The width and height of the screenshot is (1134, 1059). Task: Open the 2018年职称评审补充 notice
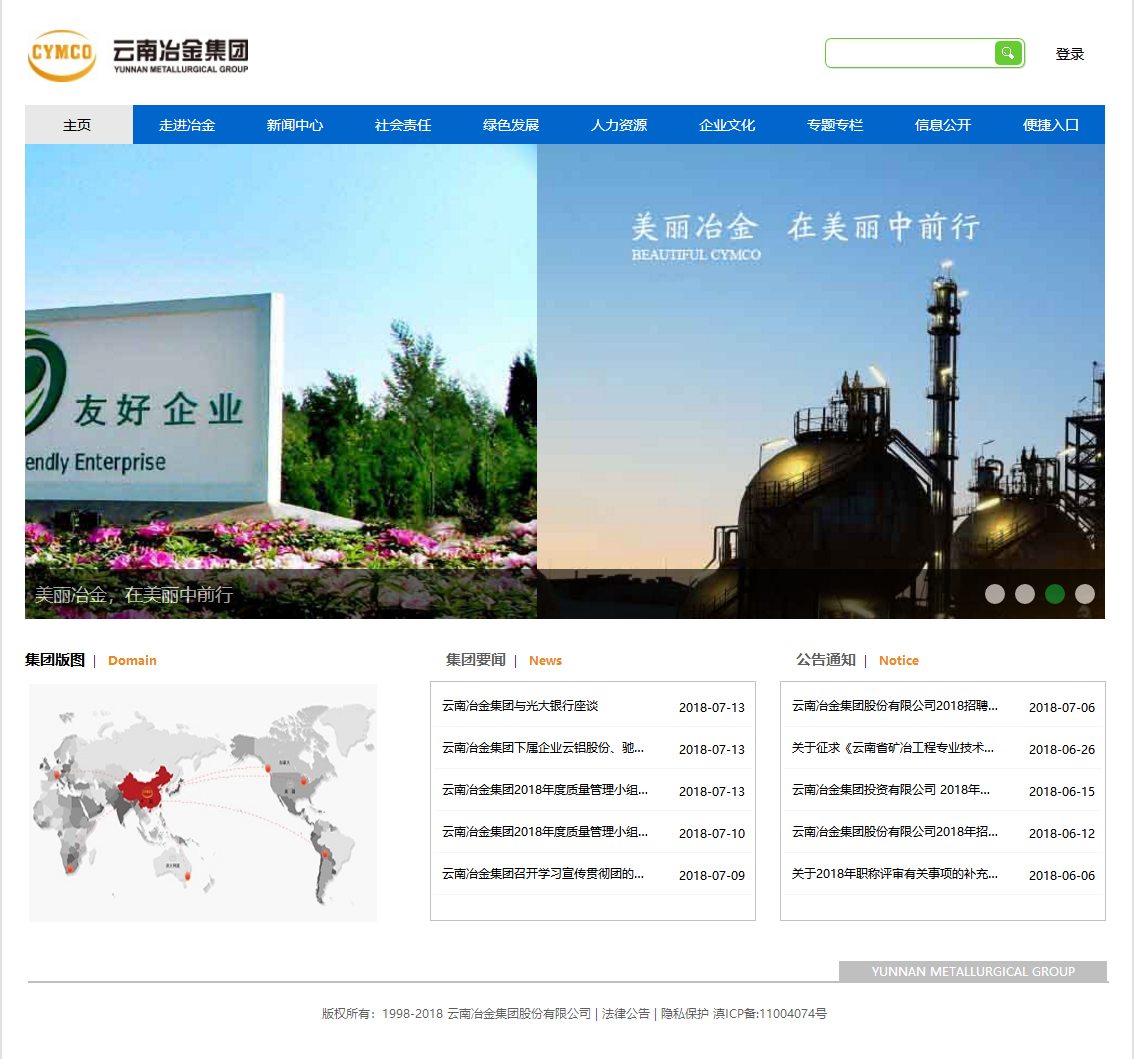[893, 874]
